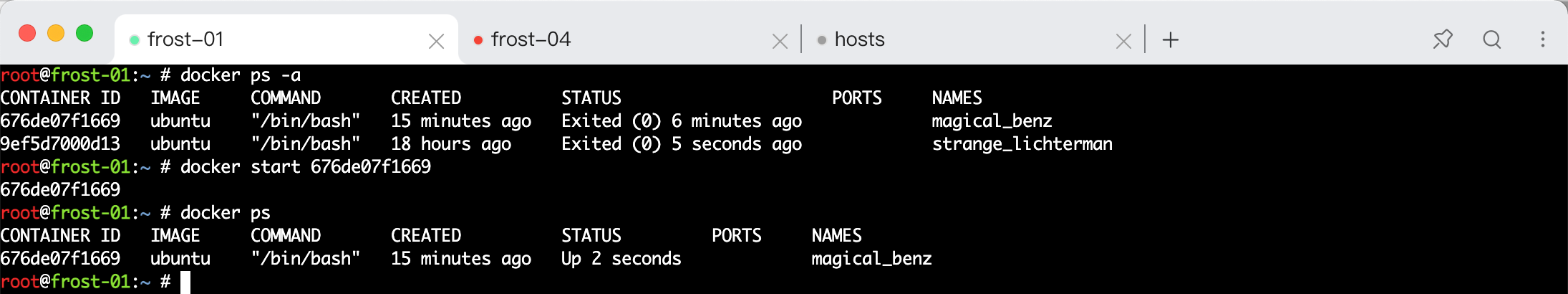This screenshot has width=1568, height=294.
Task: Open the three-dot more options menu
Action: coord(1543,39)
